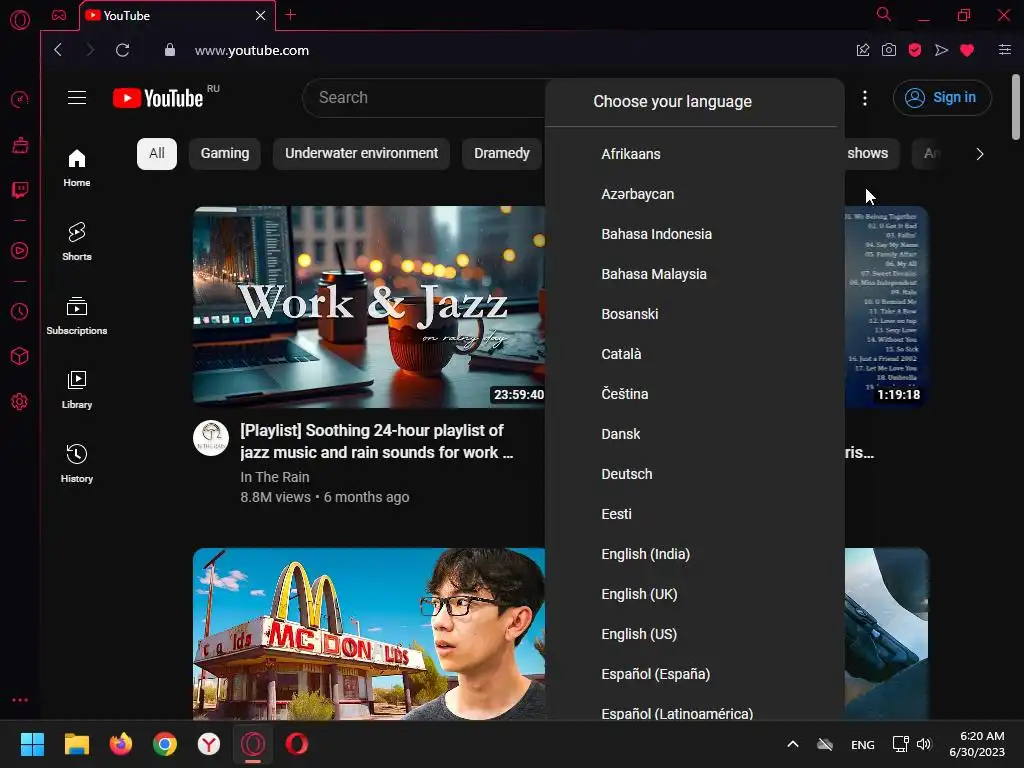The width and height of the screenshot is (1024, 768).
Task: Open the Opera GX main menu logo
Action: [20, 20]
